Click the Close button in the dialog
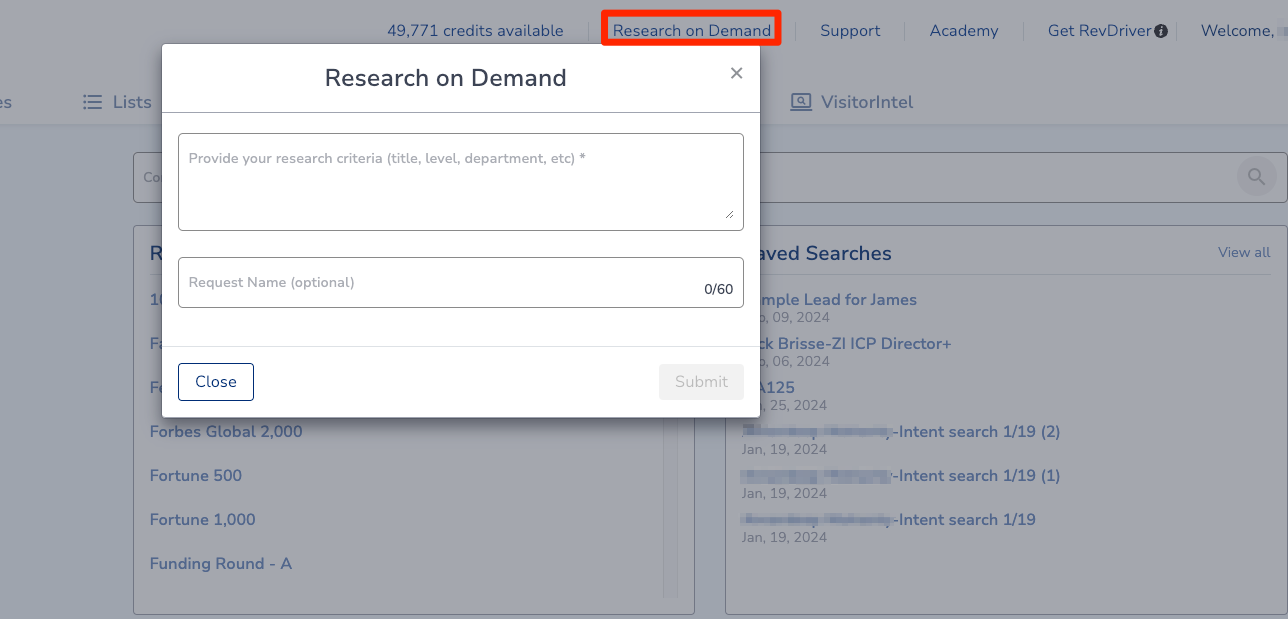The height and width of the screenshot is (619, 1288). (x=216, y=382)
